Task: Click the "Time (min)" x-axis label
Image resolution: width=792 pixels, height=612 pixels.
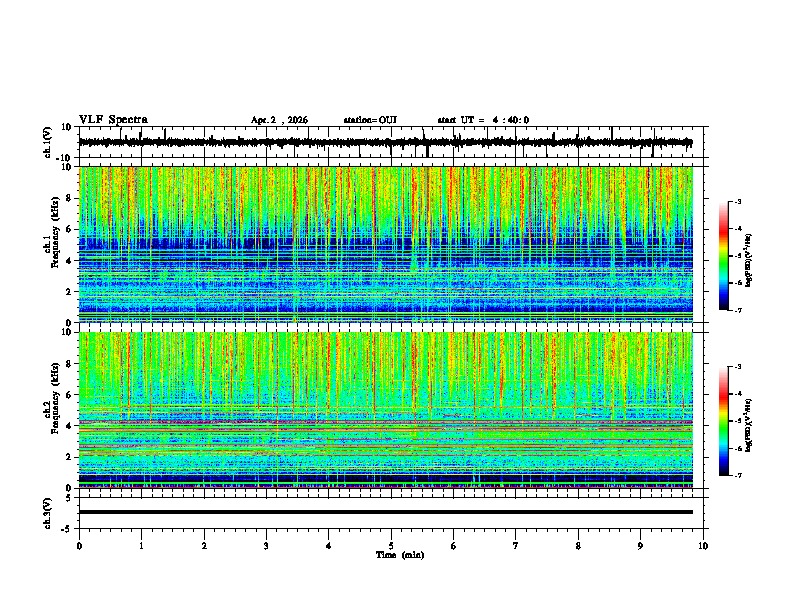Action: click(400, 555)
